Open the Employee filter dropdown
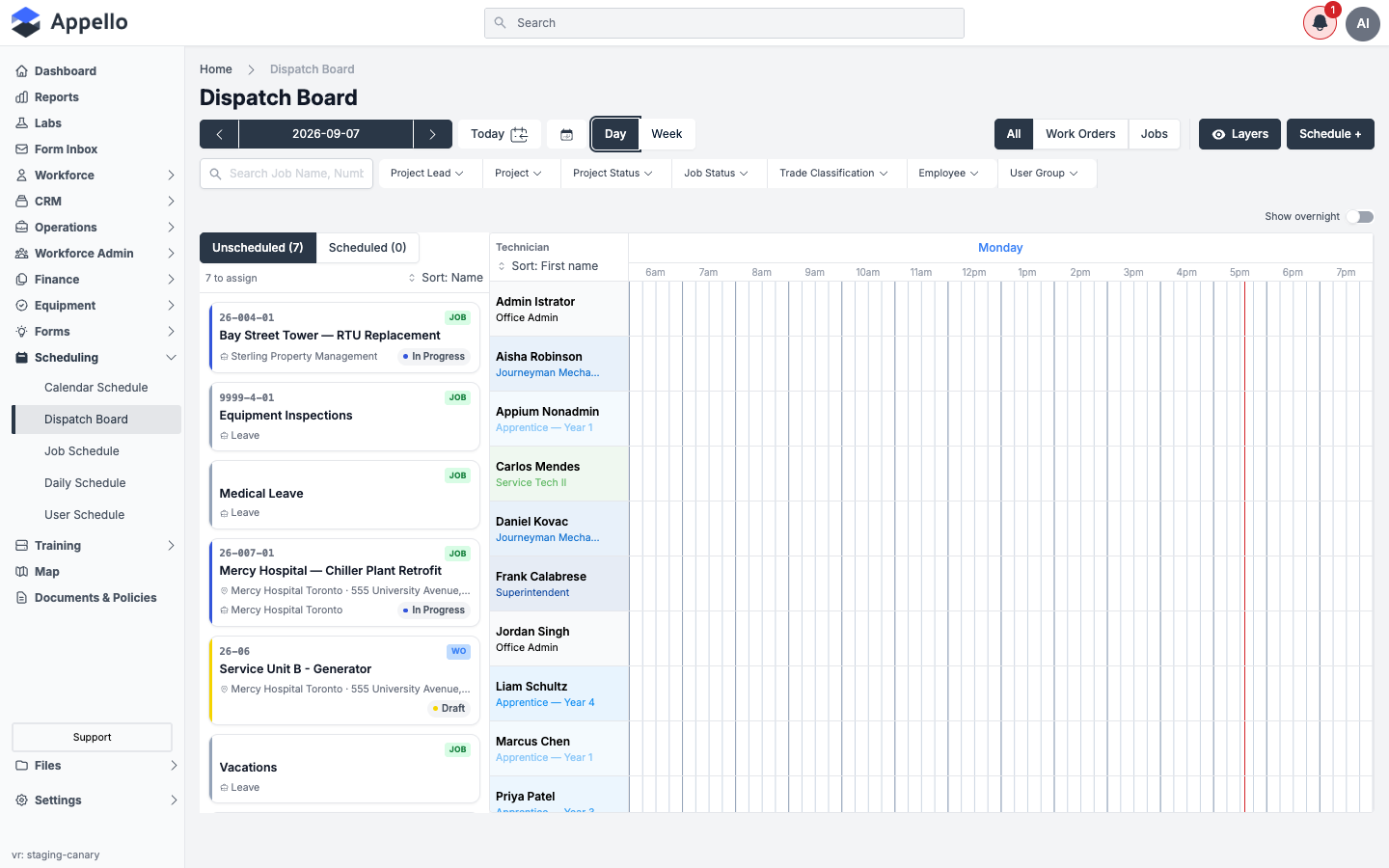Screen dimensions: 1389x868 949,174
